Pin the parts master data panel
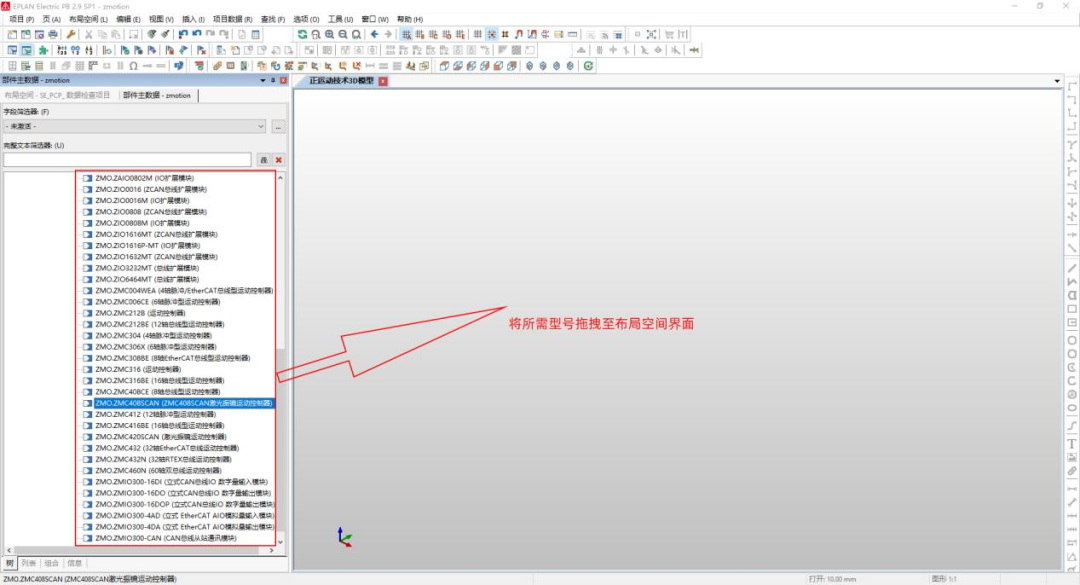Viewport: 1080px width, 585px height. coord(273,81)
